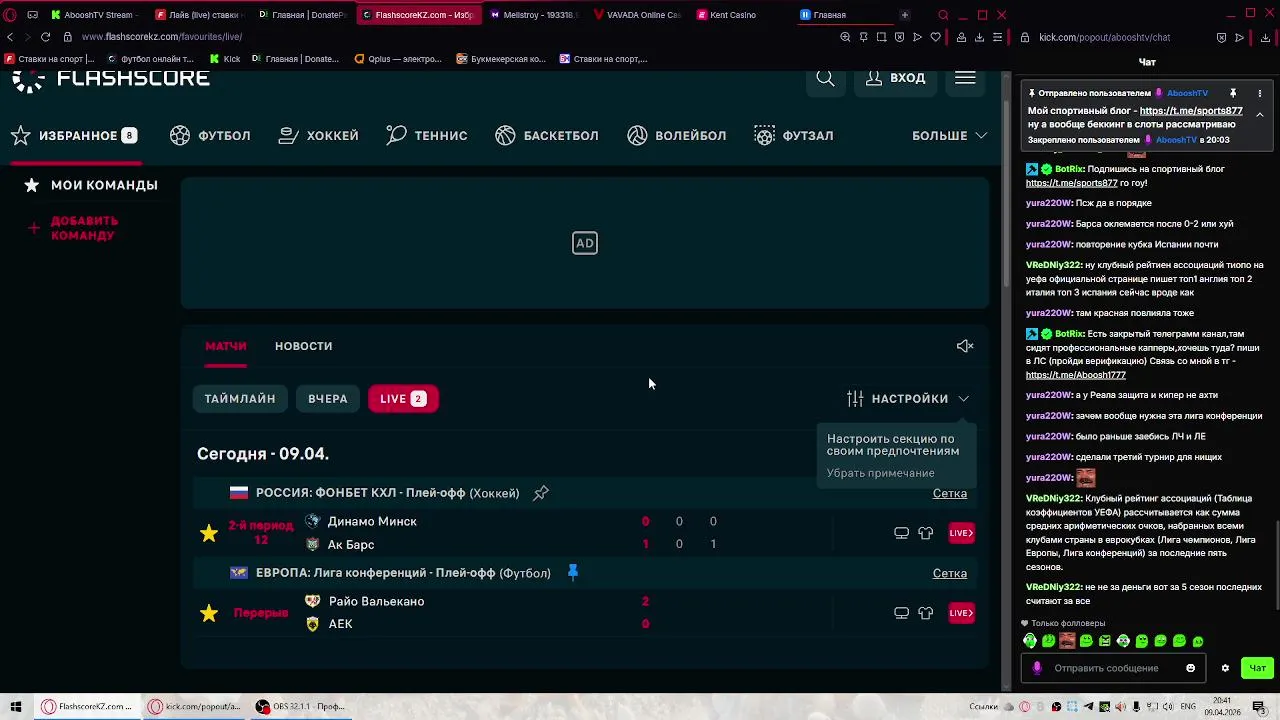
Task: Switch to Kent Casino browser tab
Action: [x=733, y=15]
